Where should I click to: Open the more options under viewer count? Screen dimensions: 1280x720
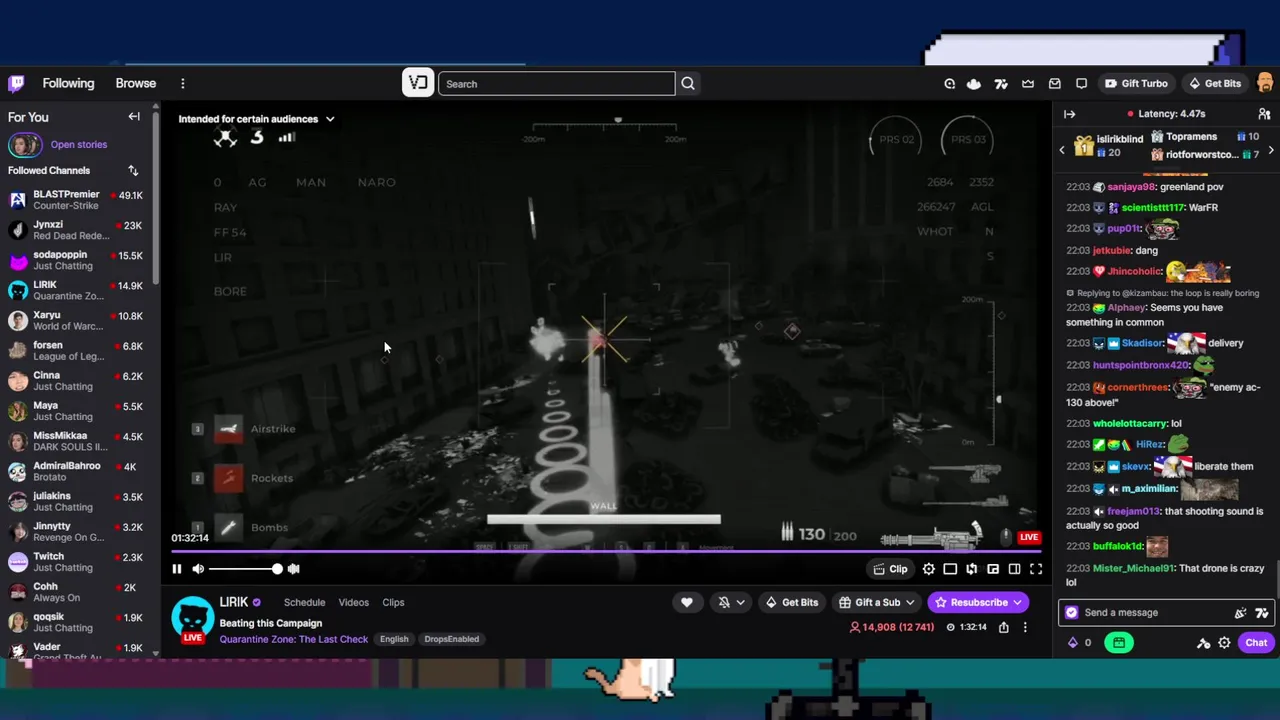point(1025,627)
